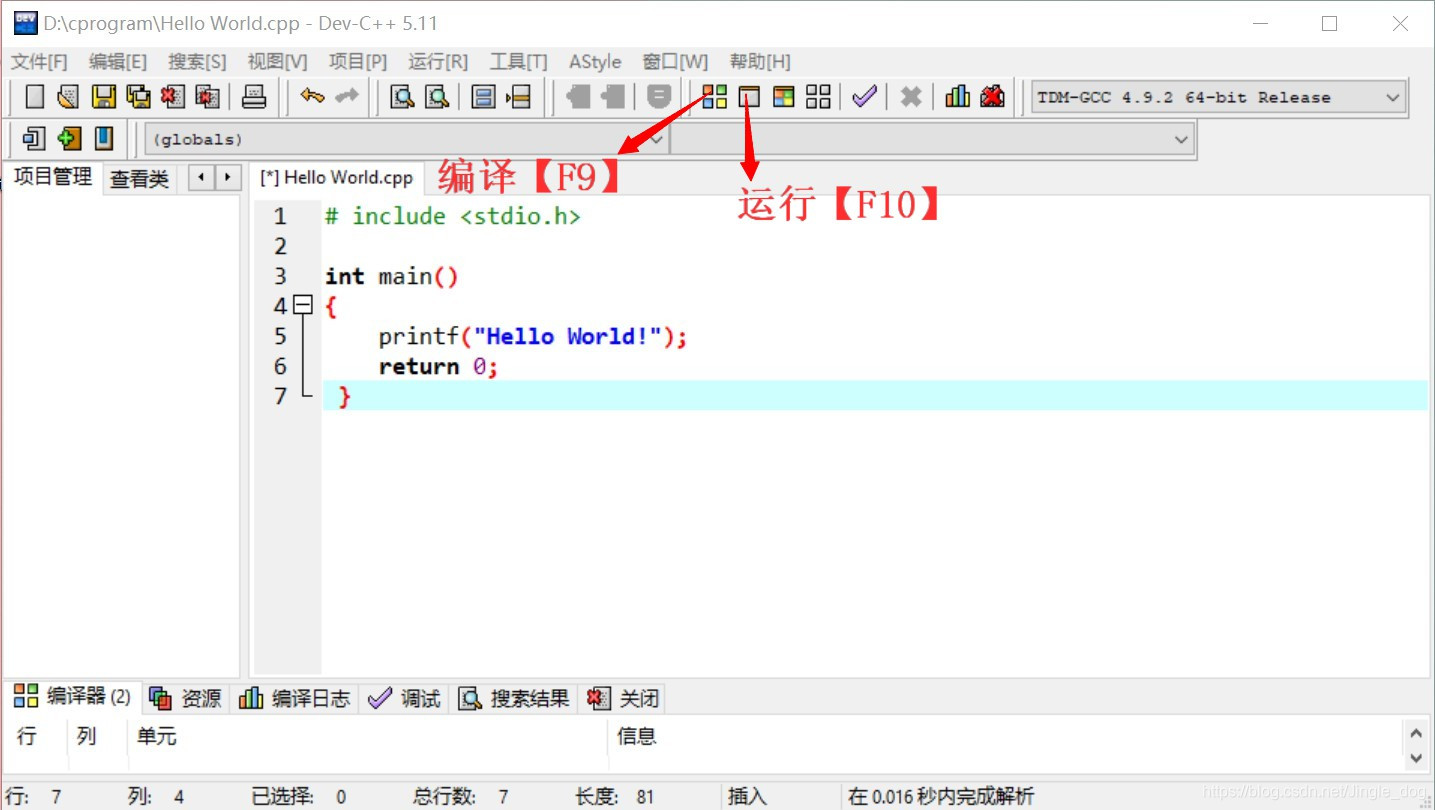Select the 编译器 (2) bottom tab
This screenshot has width=1435, height=810.
pos(73,697)
